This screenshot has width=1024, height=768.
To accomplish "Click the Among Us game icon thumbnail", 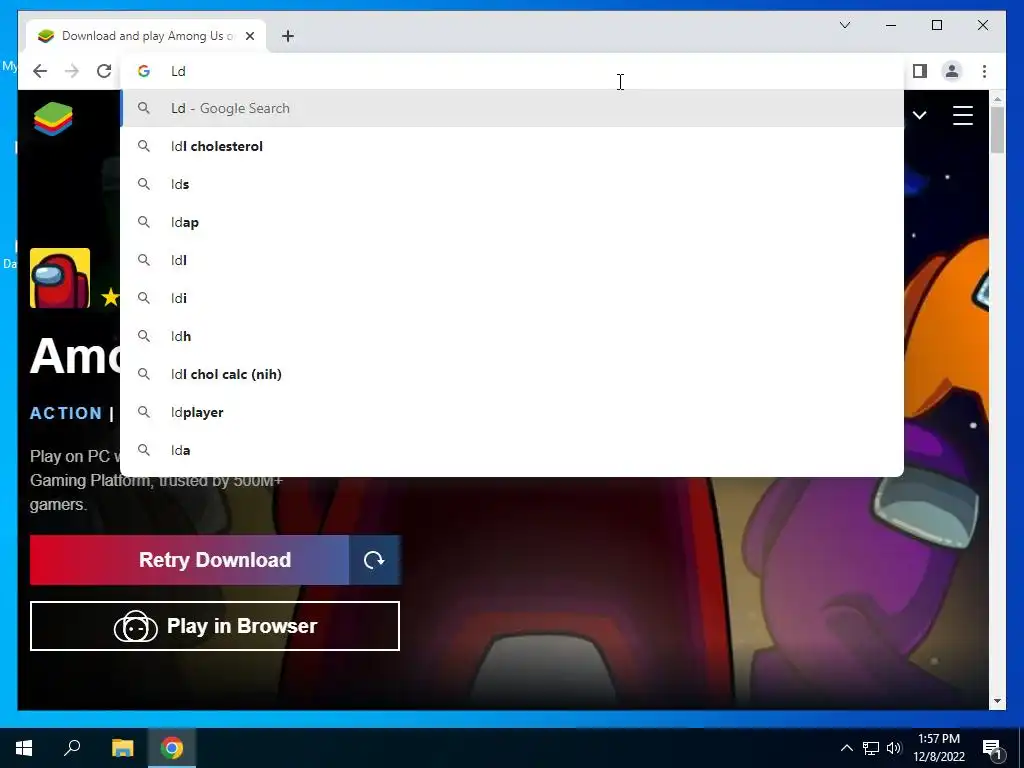I will (x=60, y=278).
